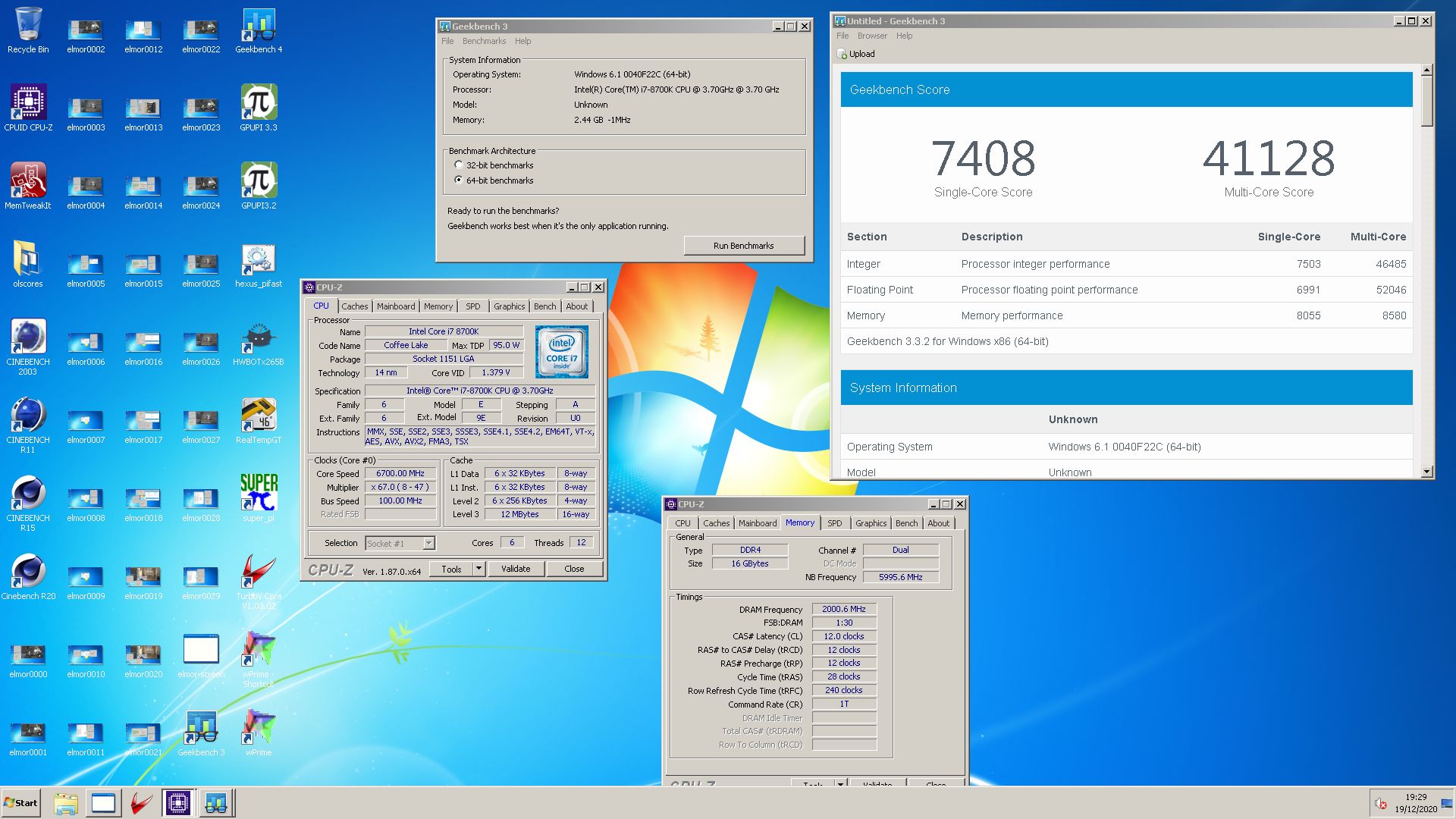Open the MemTweakIt desktop icon

tap(28, 186)
